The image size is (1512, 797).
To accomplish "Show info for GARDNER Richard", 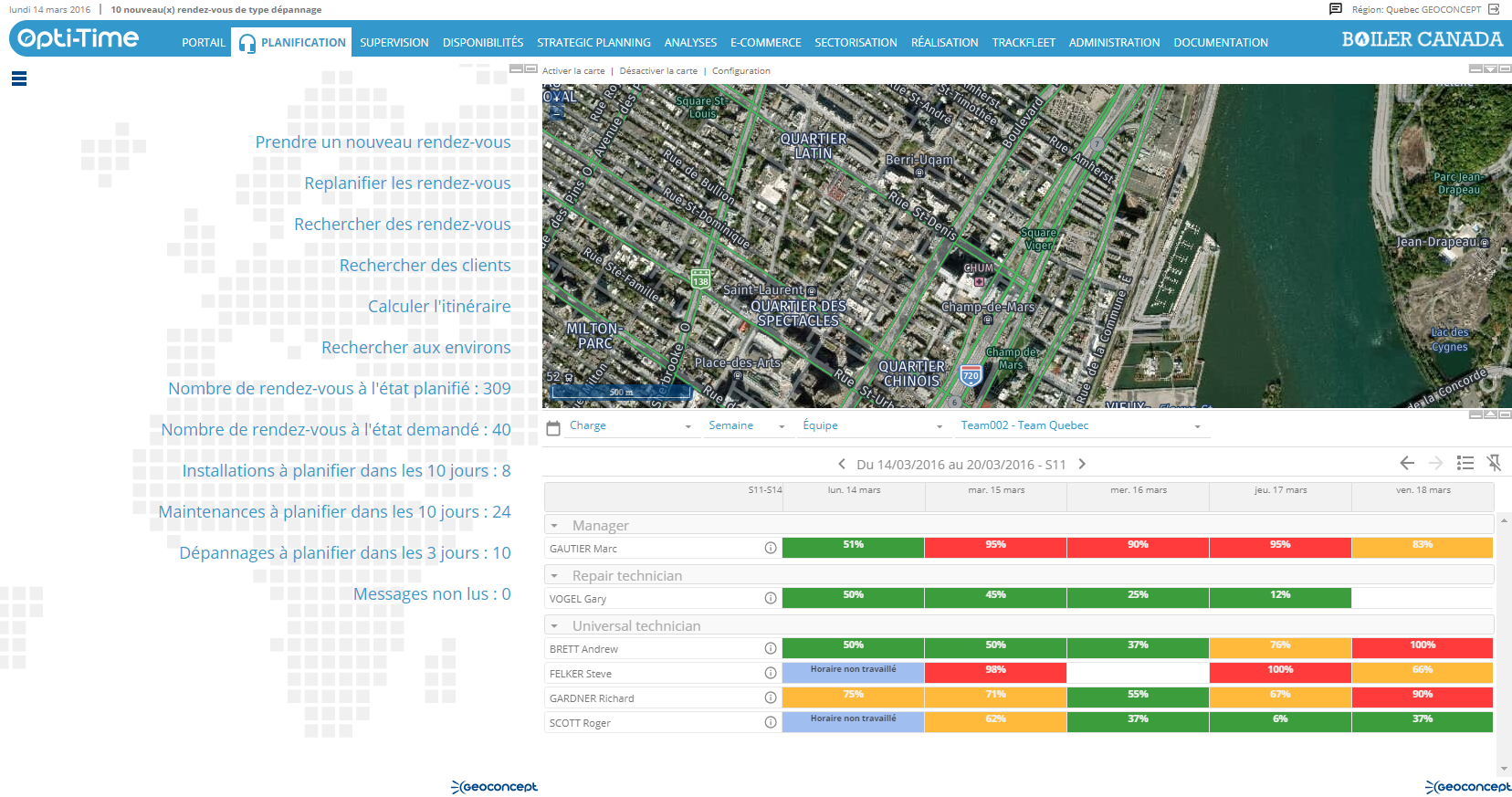I will 771,698.
